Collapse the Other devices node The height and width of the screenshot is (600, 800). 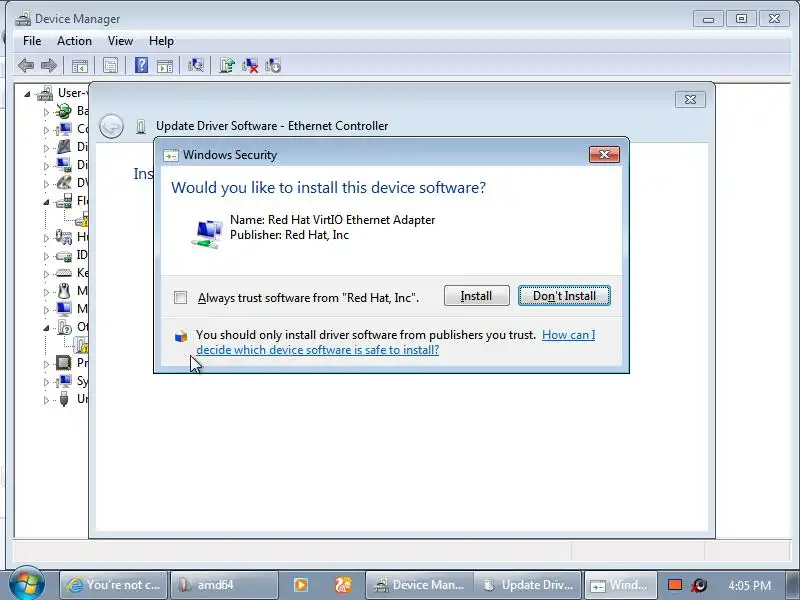point(46,328)
